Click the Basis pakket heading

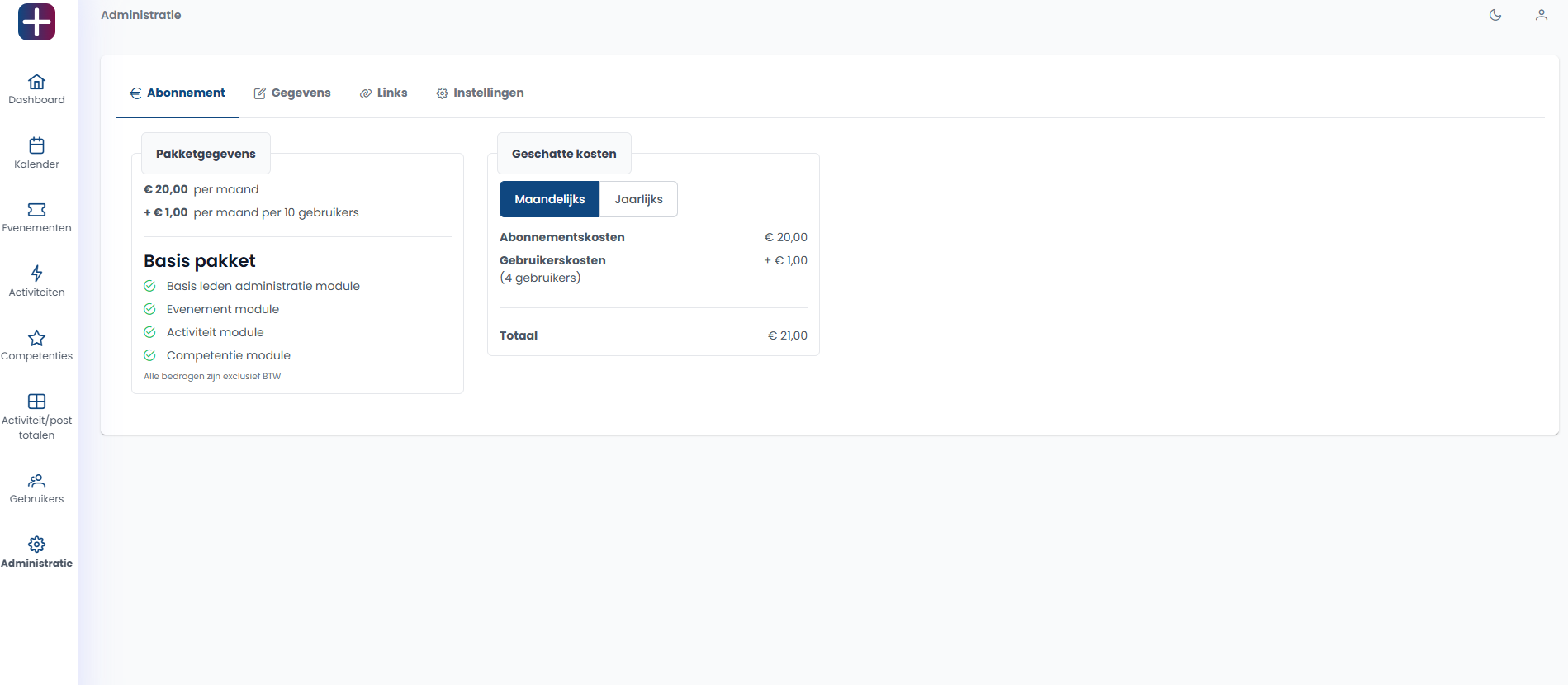coord(200,261)
